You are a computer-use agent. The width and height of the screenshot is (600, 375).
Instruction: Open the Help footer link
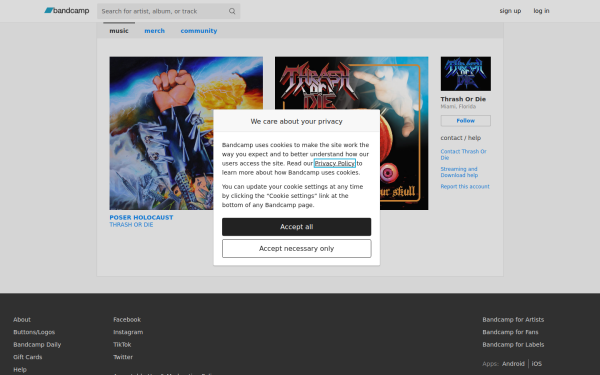tap(20, 370)
